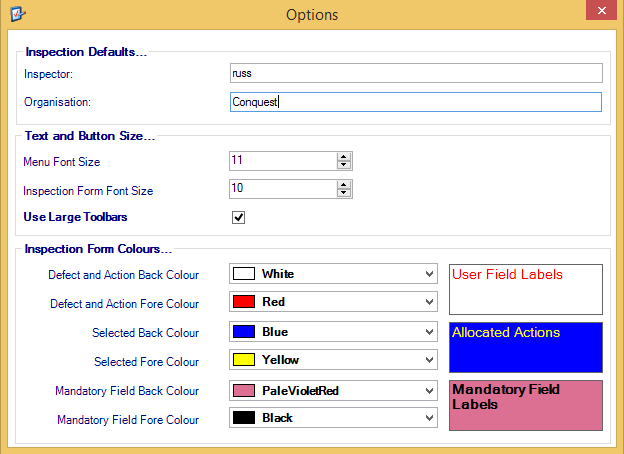This screenshot has width=624, height=454.
Task: Click the Menu Font Size label
Action: point(62,162)
